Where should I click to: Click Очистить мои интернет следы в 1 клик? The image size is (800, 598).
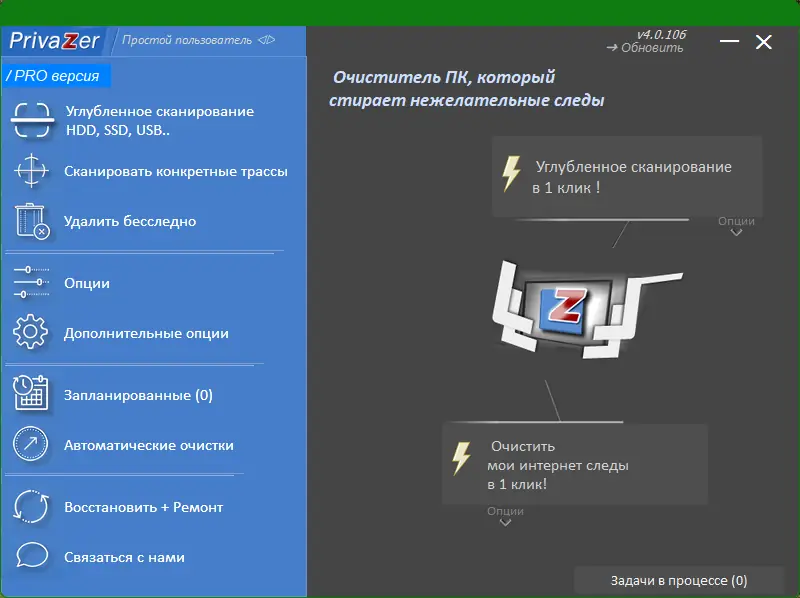tap(575, 464)
